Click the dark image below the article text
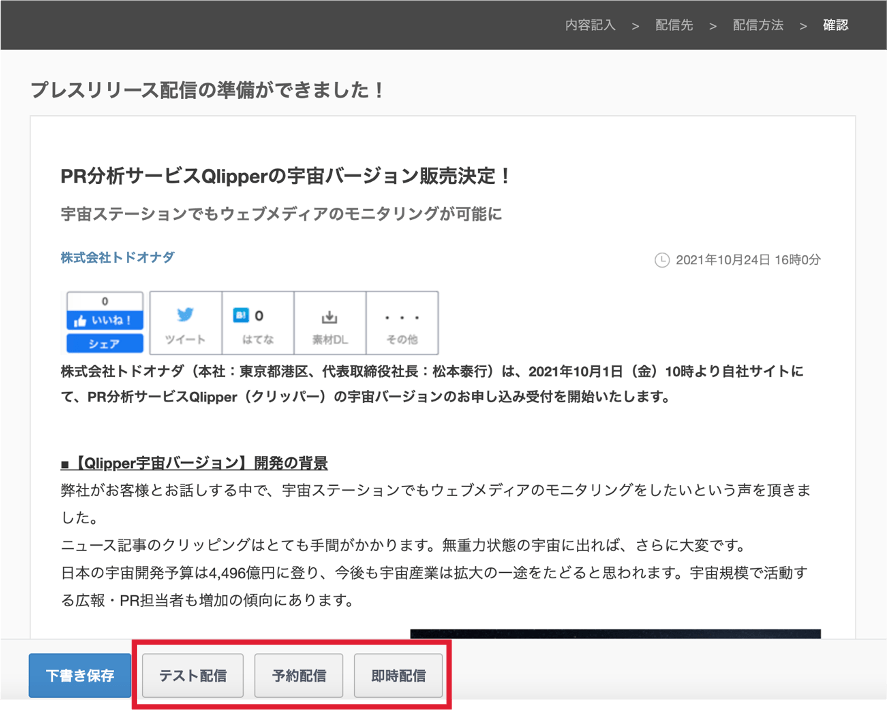 click(615, 634)
